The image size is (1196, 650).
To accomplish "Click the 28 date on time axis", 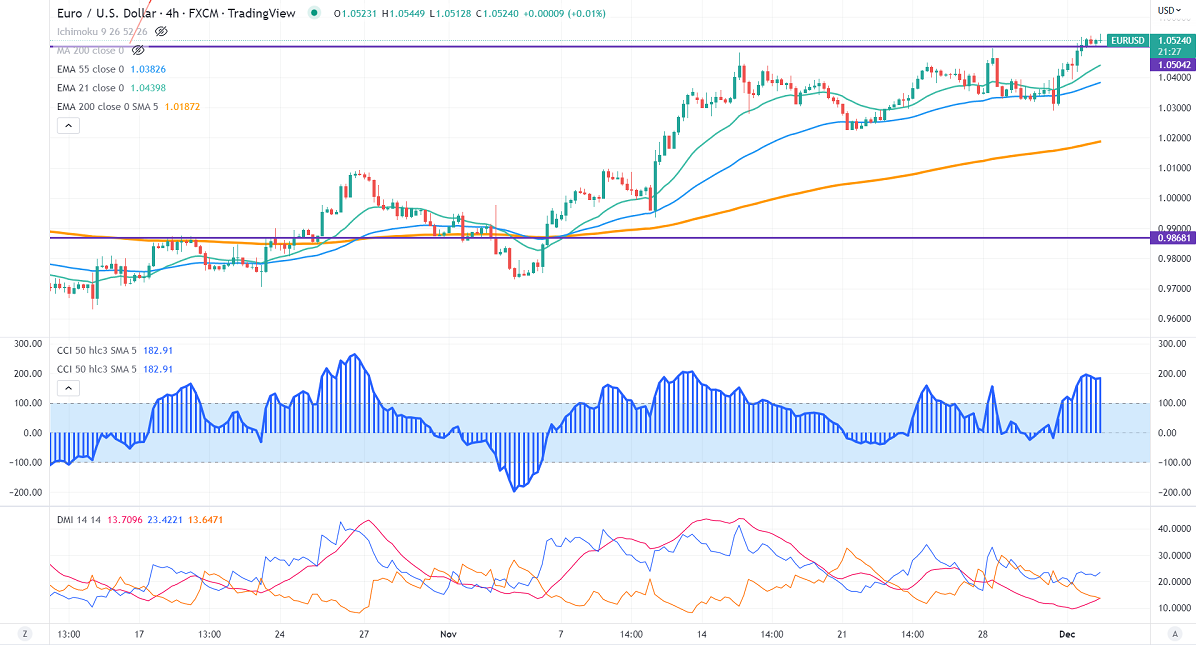I will (x=983, y=635).
